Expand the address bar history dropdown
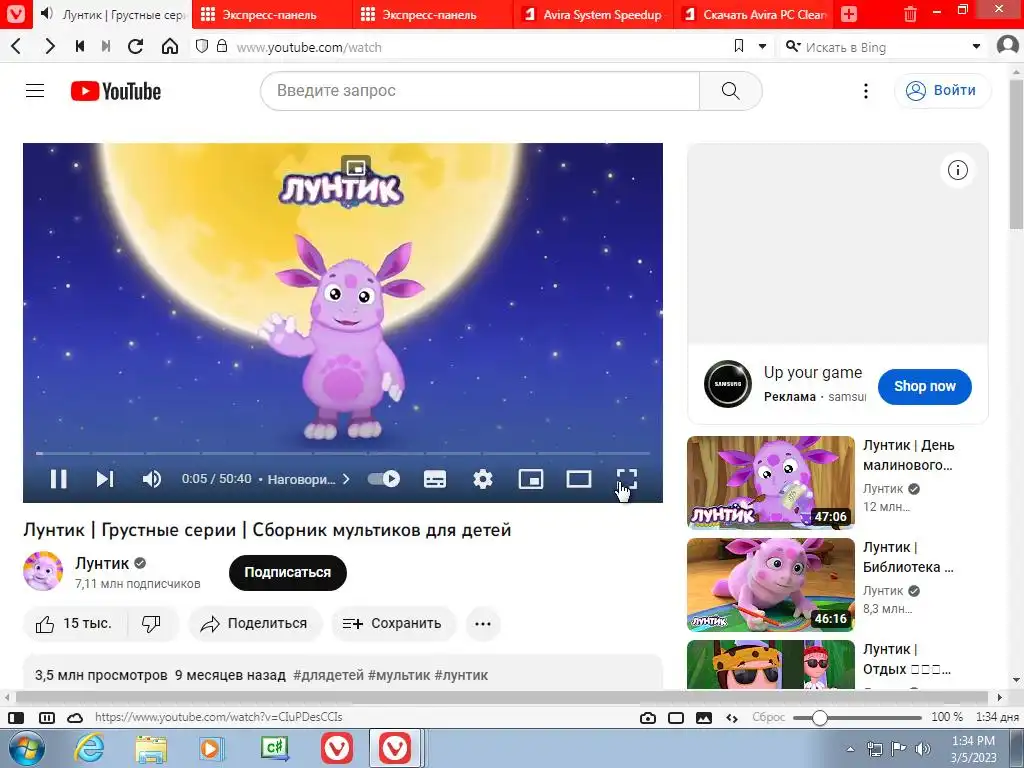Image resolution: width=1024 pixels, height=768 pixels. pyautogui.click(x=762, y=46)
